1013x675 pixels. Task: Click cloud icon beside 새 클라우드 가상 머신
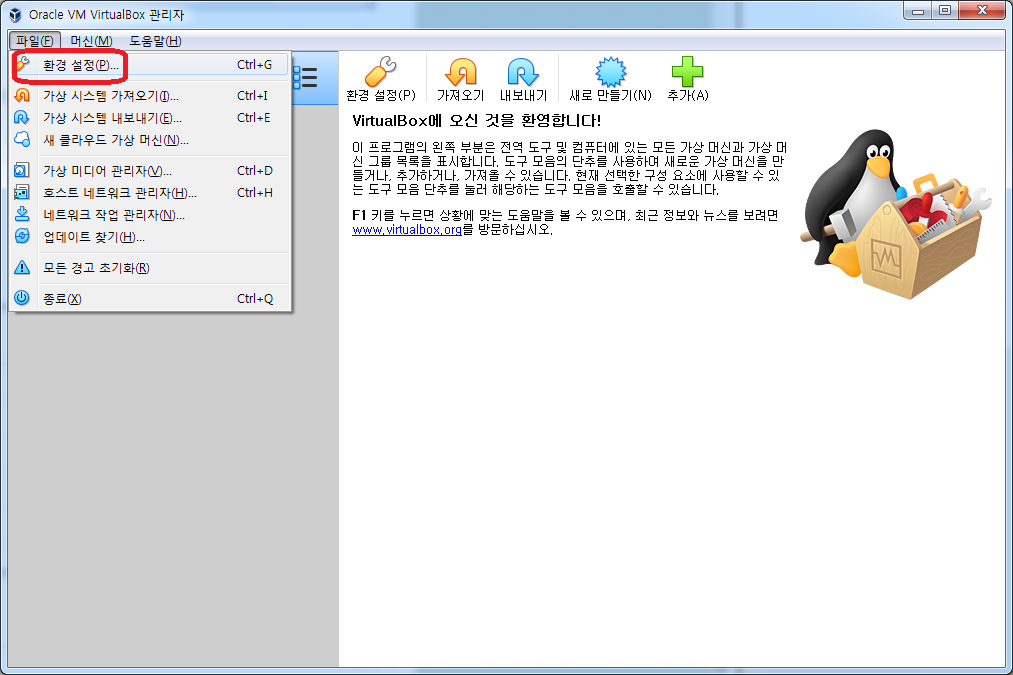22,140
